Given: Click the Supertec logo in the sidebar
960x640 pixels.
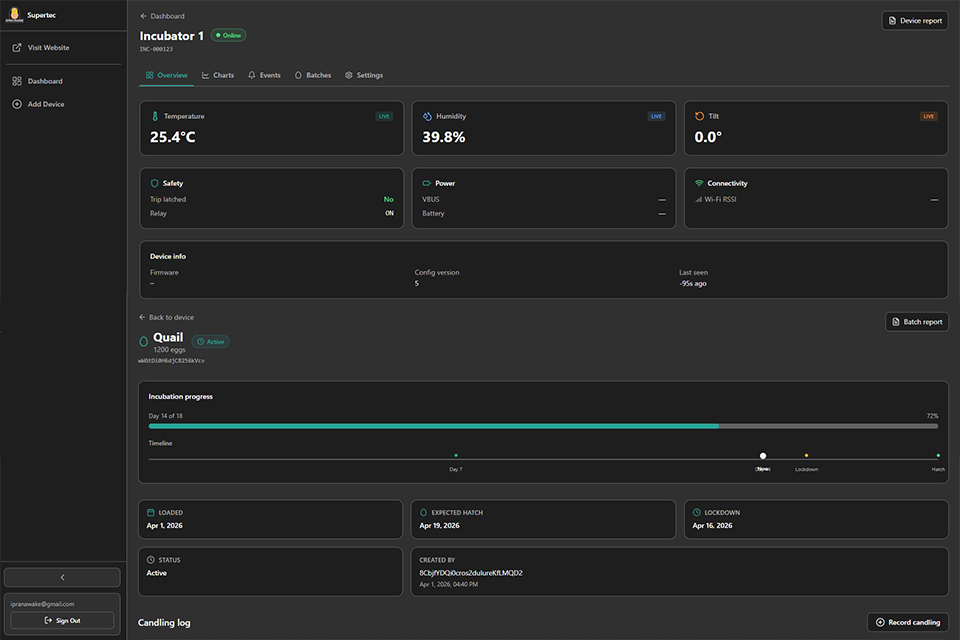Looking at the screenshot, I should point(14,15).
